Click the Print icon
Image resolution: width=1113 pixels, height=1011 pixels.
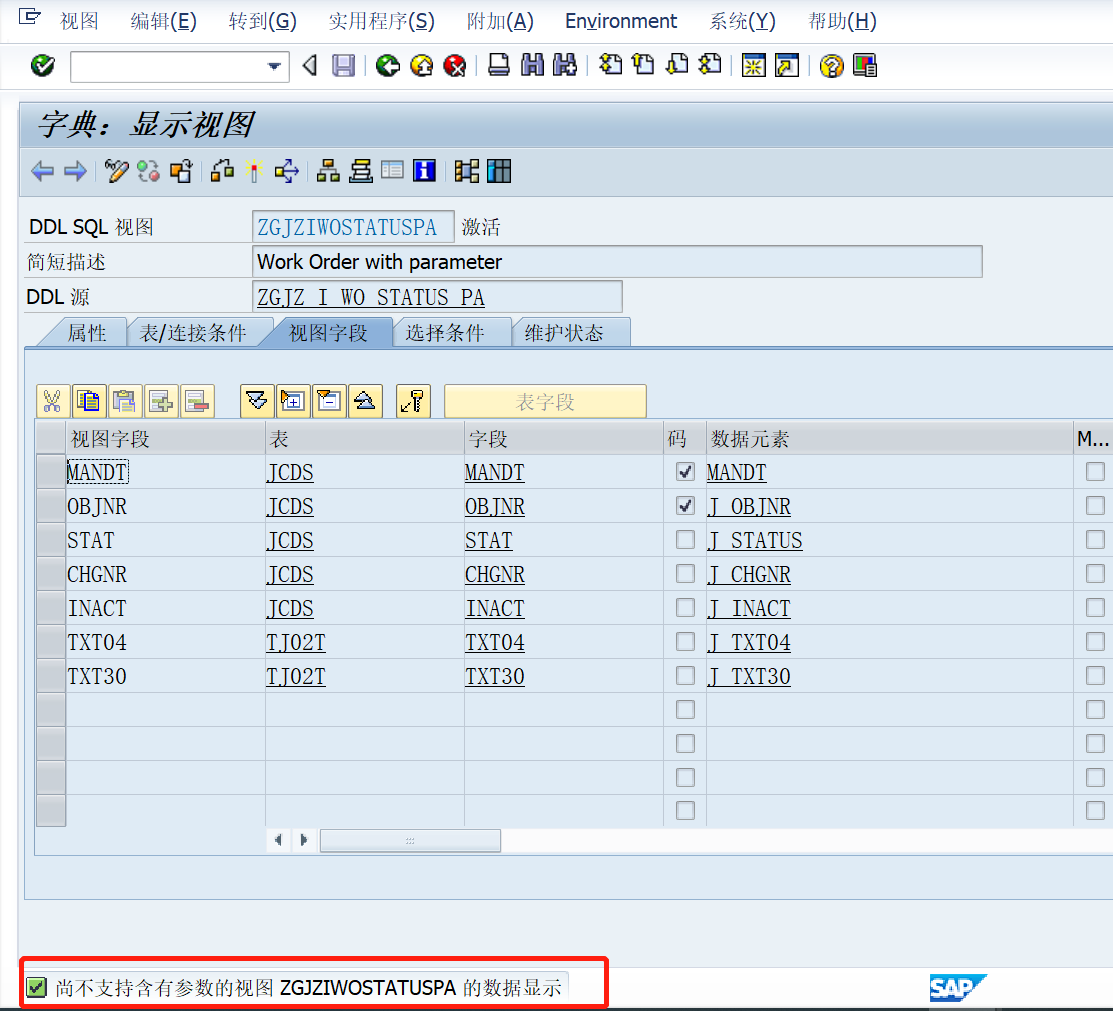tap(499, 66)
